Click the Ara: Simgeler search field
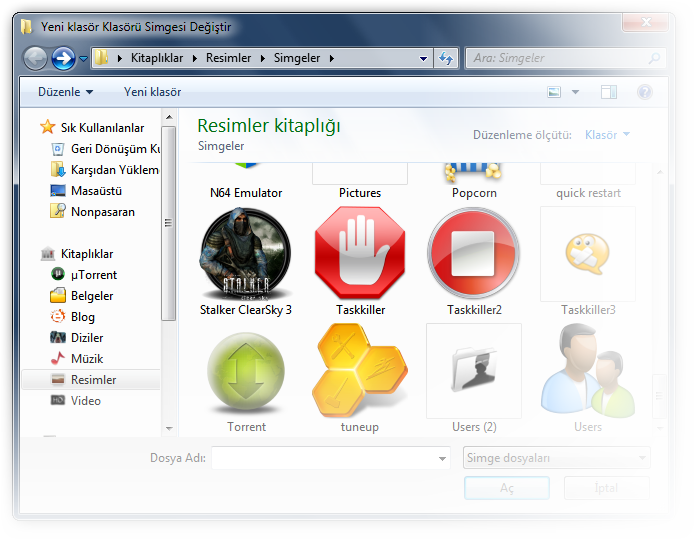Image resolution: width=696 pixels, height=541 pixels. [565, 58]
